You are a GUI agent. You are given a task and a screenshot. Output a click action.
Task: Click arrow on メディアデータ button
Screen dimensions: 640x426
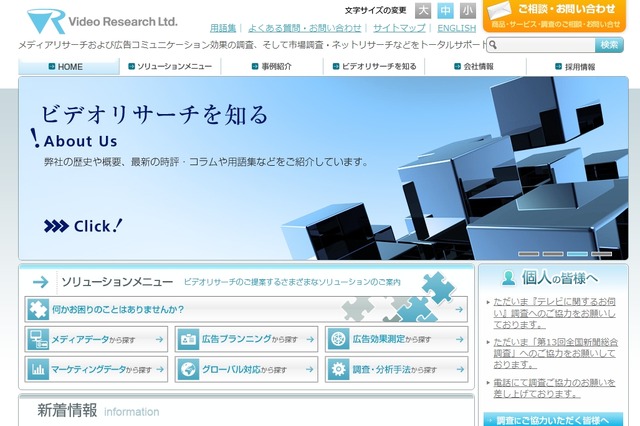159,339
